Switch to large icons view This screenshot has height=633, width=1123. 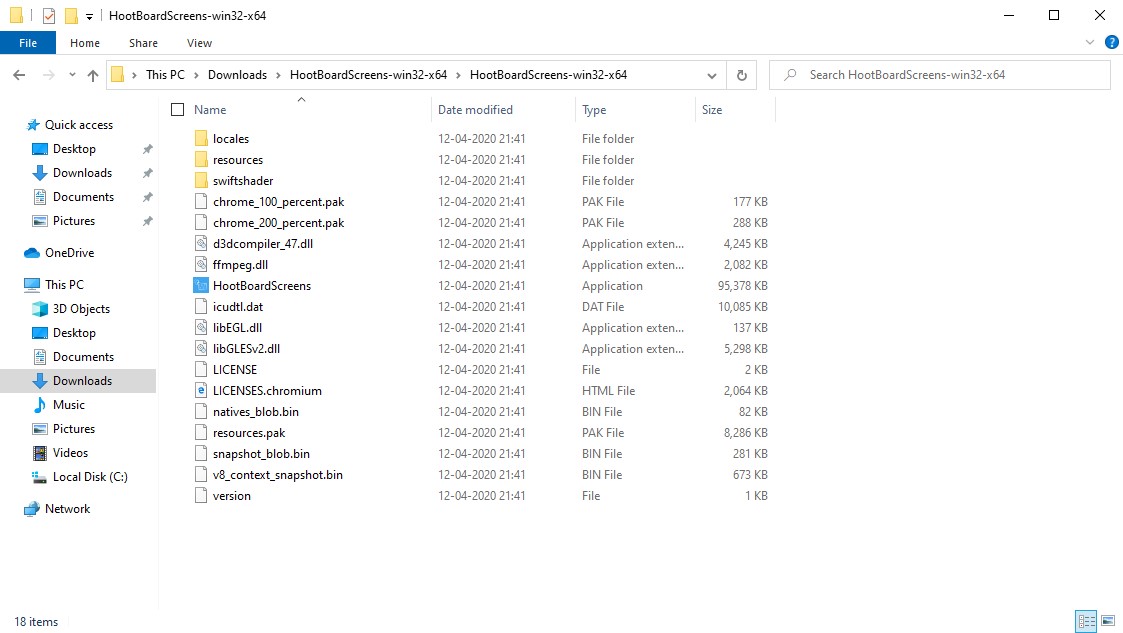coord(1108,621)
